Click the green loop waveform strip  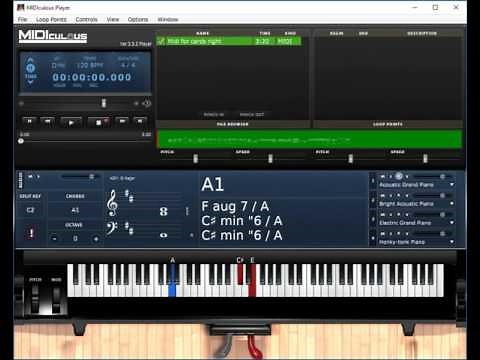310,139
